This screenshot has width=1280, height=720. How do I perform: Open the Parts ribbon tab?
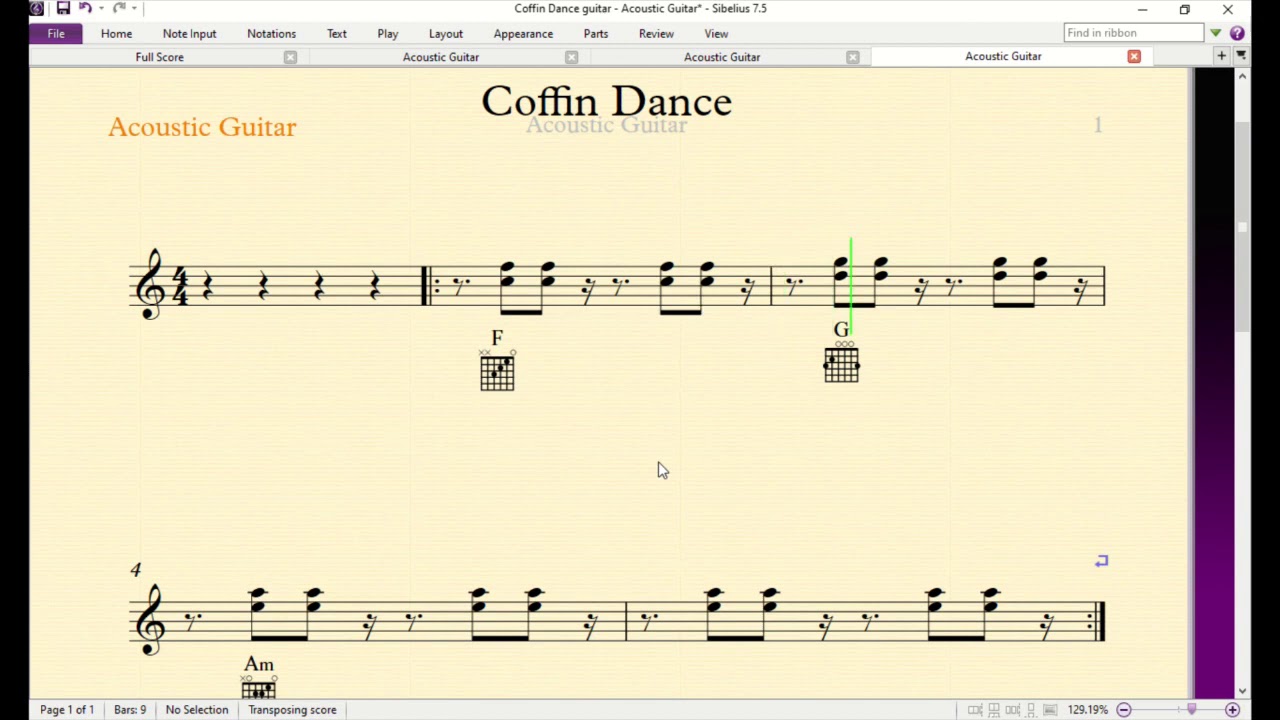pos(596,34)
